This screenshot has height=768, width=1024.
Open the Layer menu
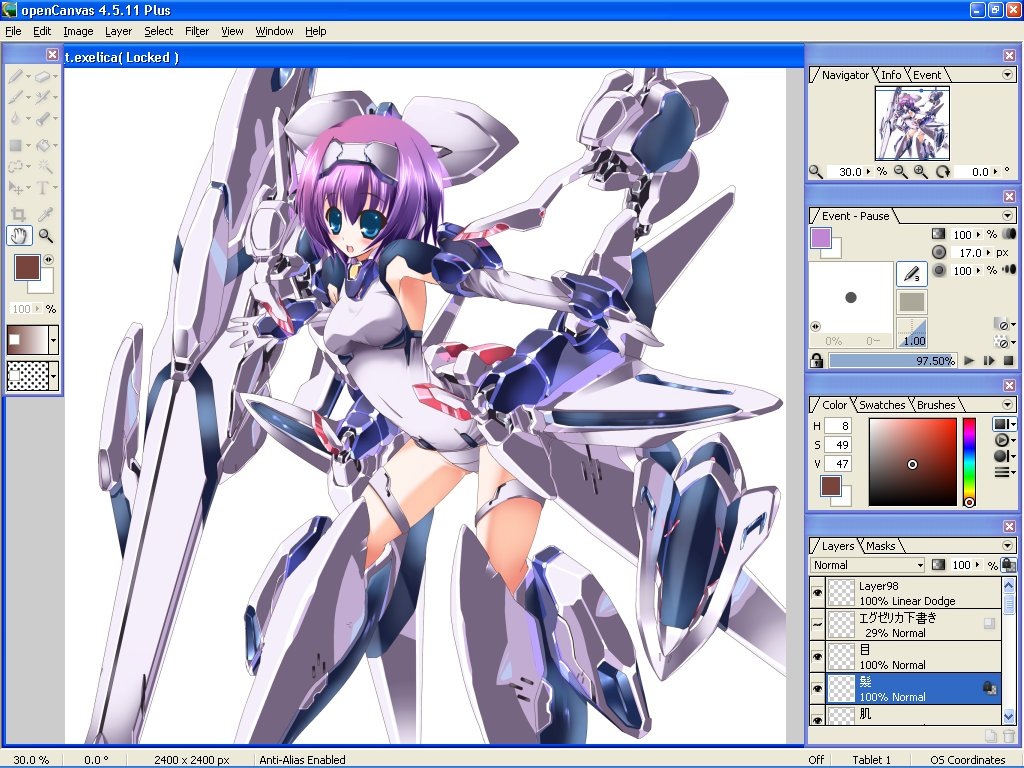point(118,31)
